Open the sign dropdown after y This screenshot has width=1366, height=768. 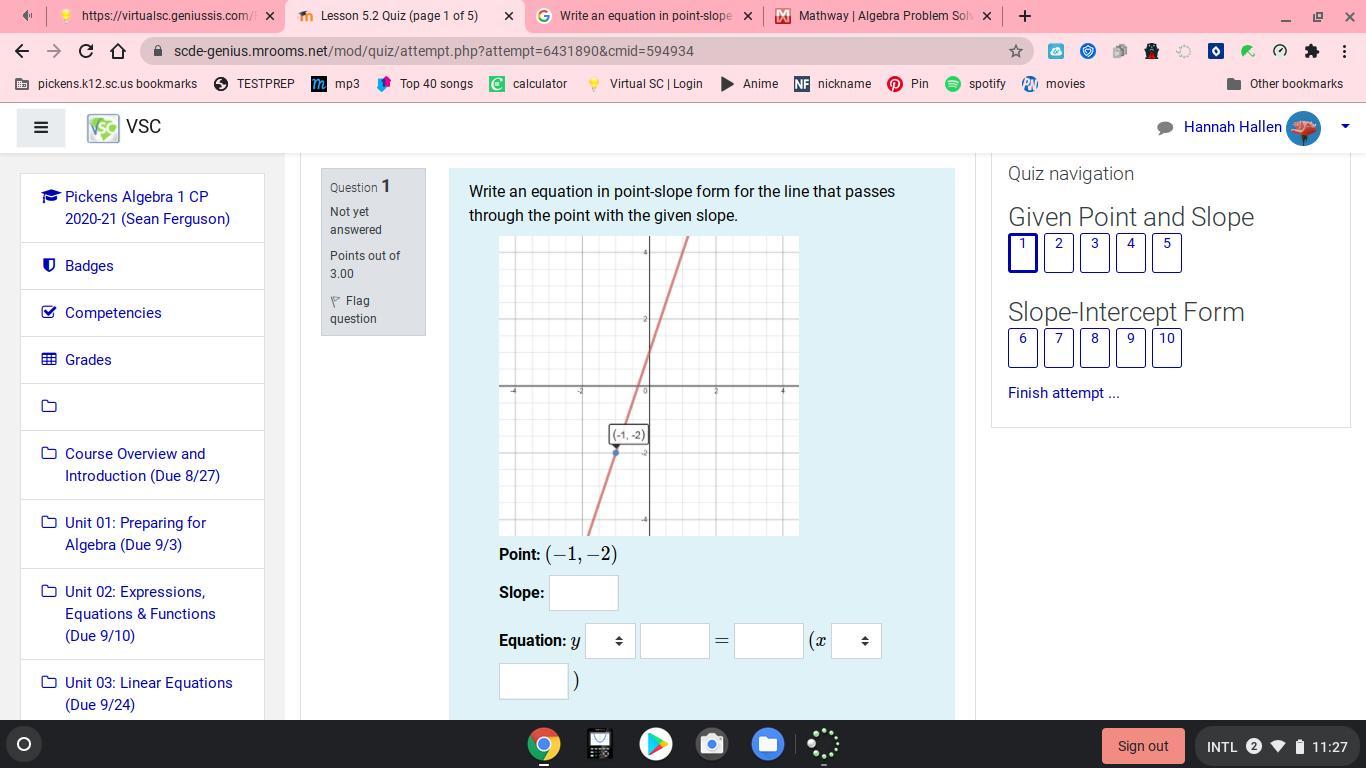pyautogui.click(x=610, y=641)
